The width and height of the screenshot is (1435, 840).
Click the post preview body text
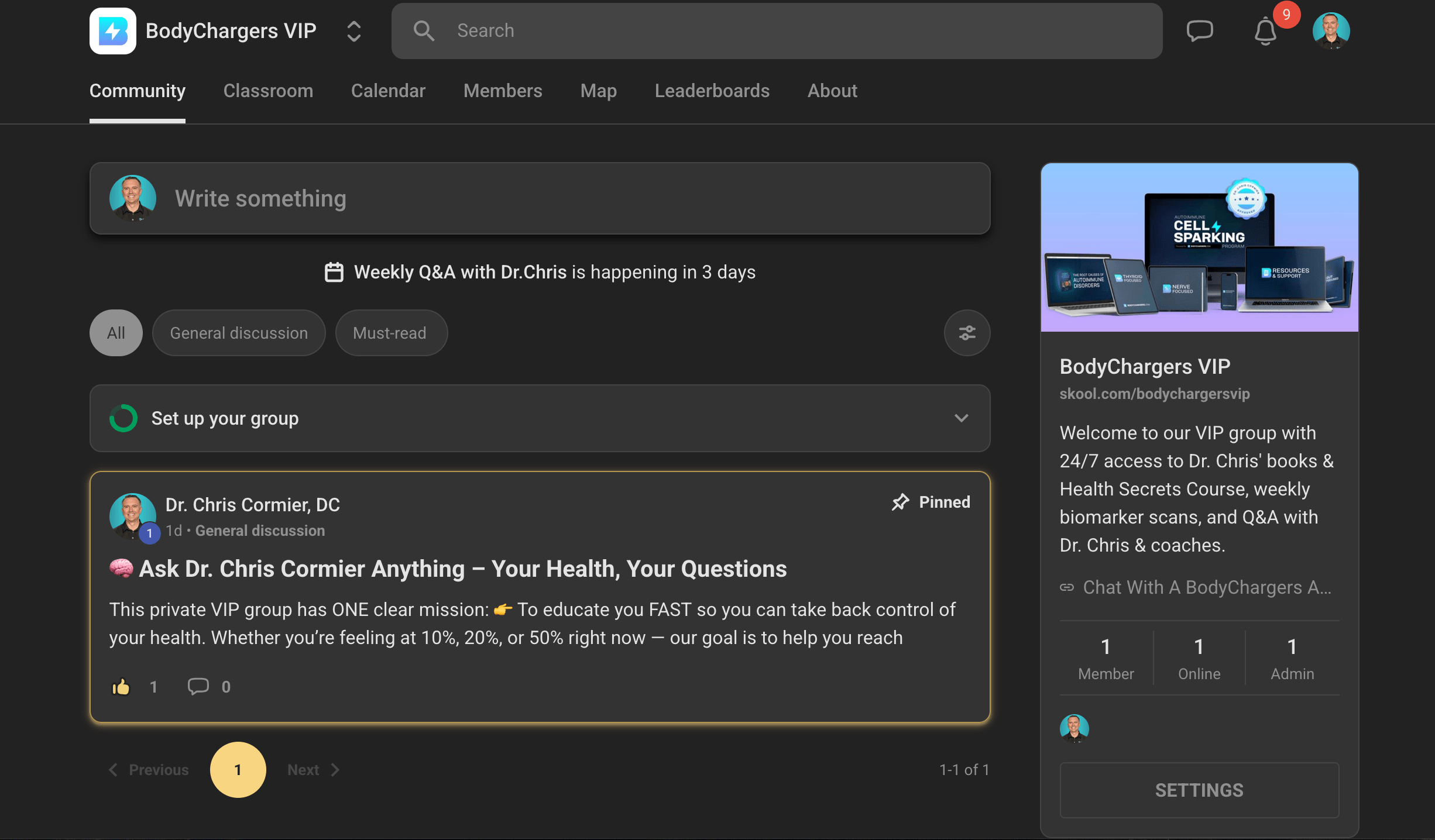point(532,624)
